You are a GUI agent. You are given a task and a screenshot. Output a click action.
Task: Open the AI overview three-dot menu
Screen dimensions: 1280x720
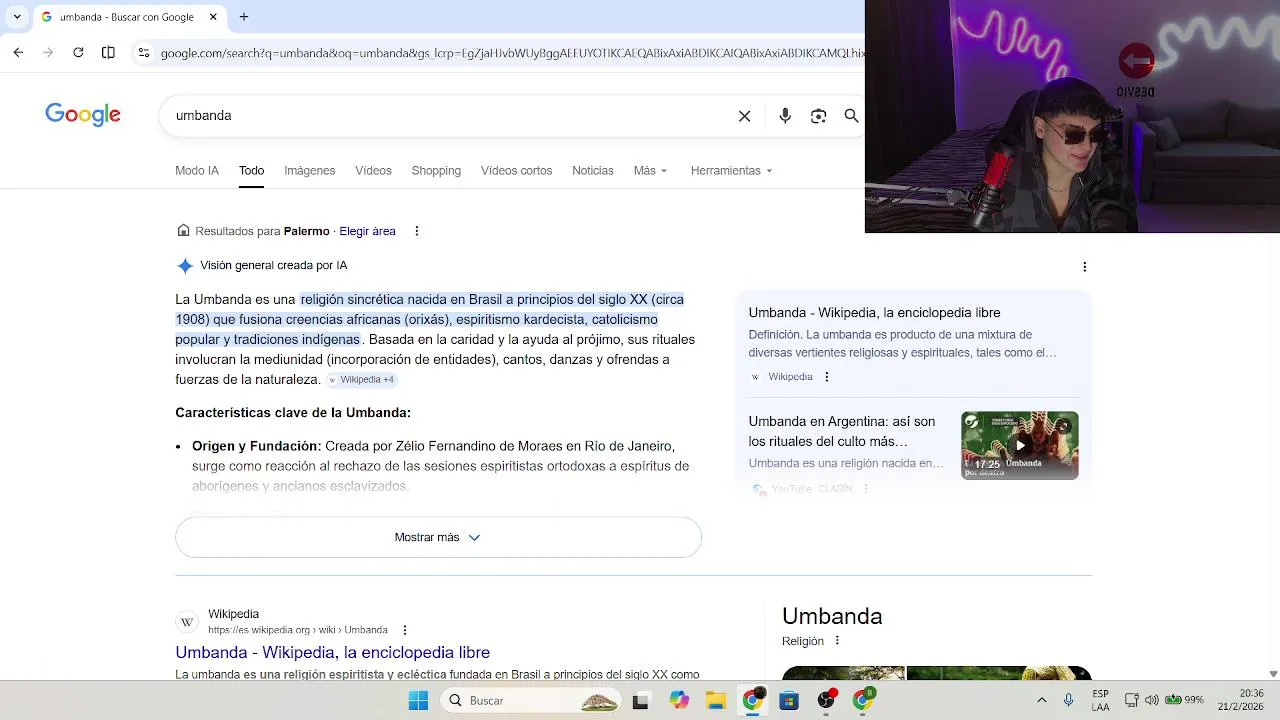1085,267
